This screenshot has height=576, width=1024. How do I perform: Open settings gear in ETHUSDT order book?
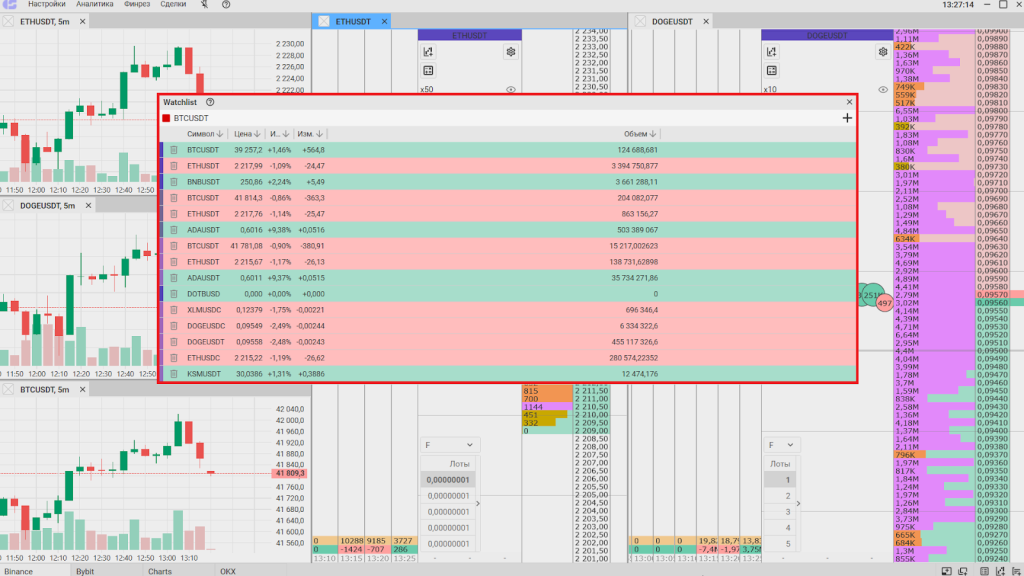(x=511, y=52)
